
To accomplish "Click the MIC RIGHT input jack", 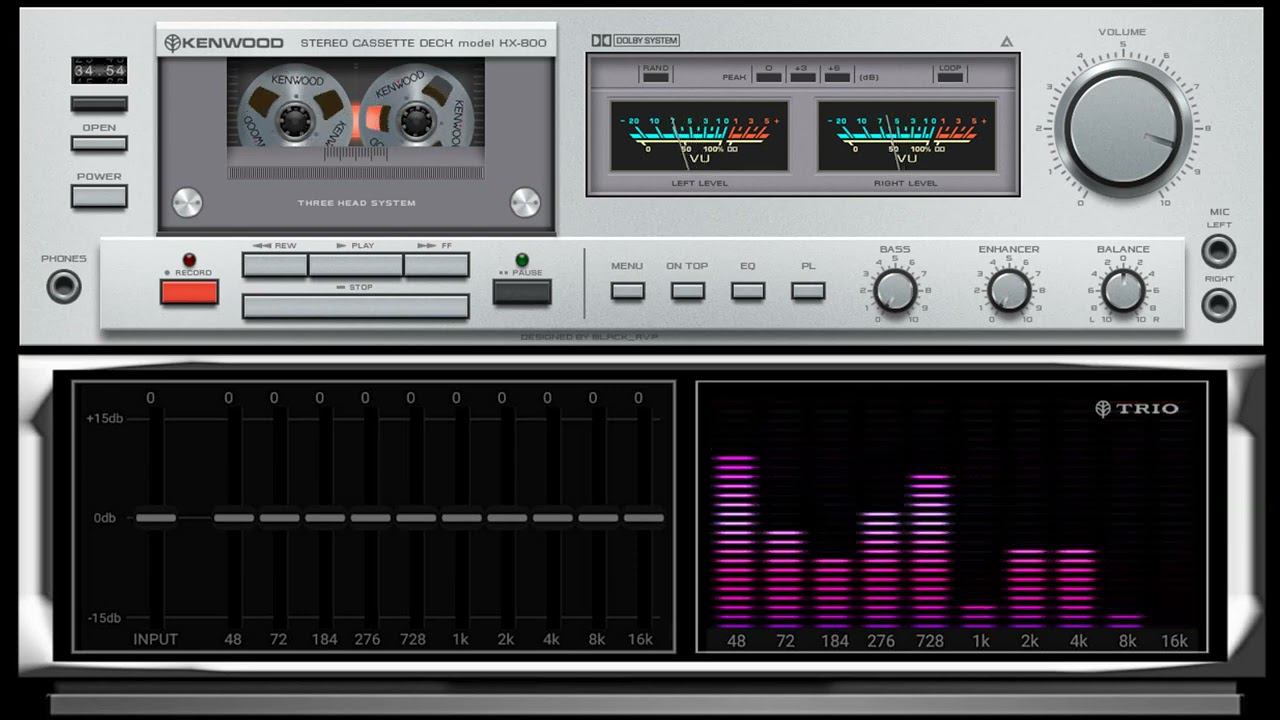I will click(1218, 304).
